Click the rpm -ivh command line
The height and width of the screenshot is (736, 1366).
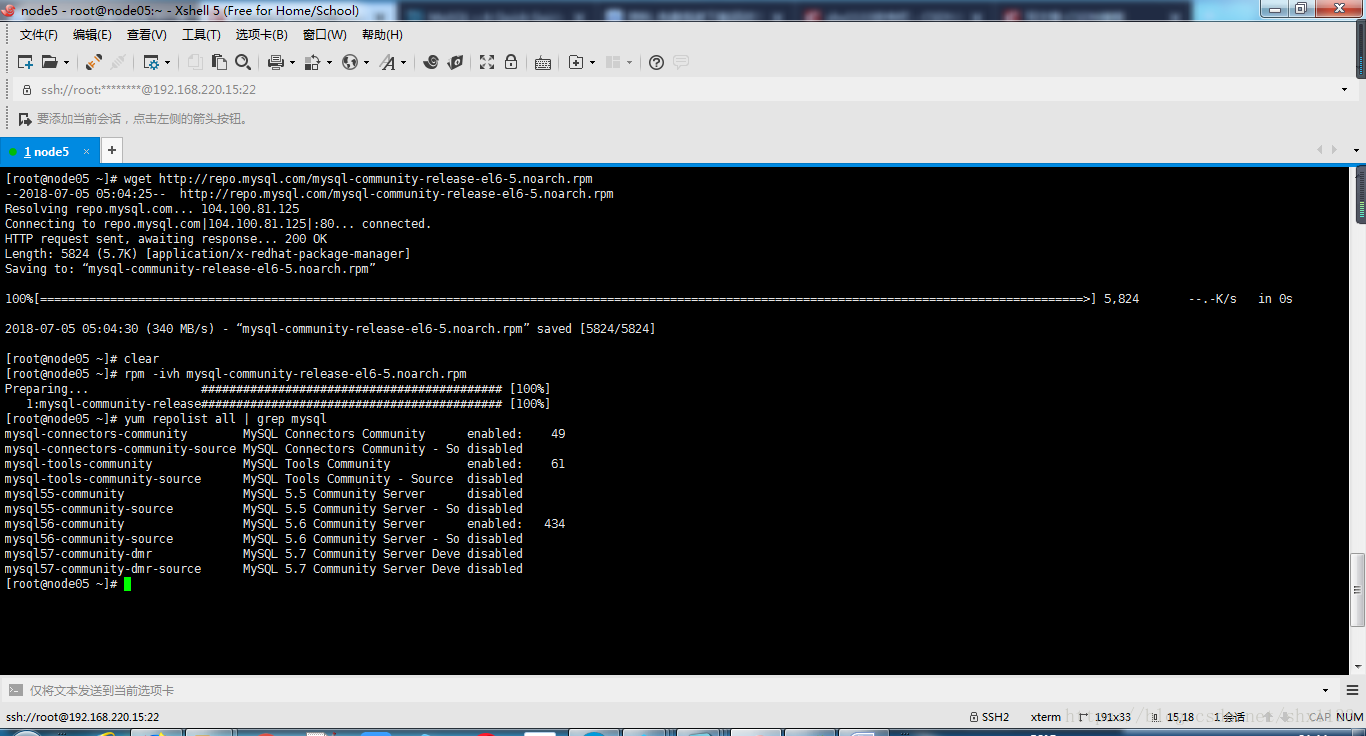tap(236, 374)
